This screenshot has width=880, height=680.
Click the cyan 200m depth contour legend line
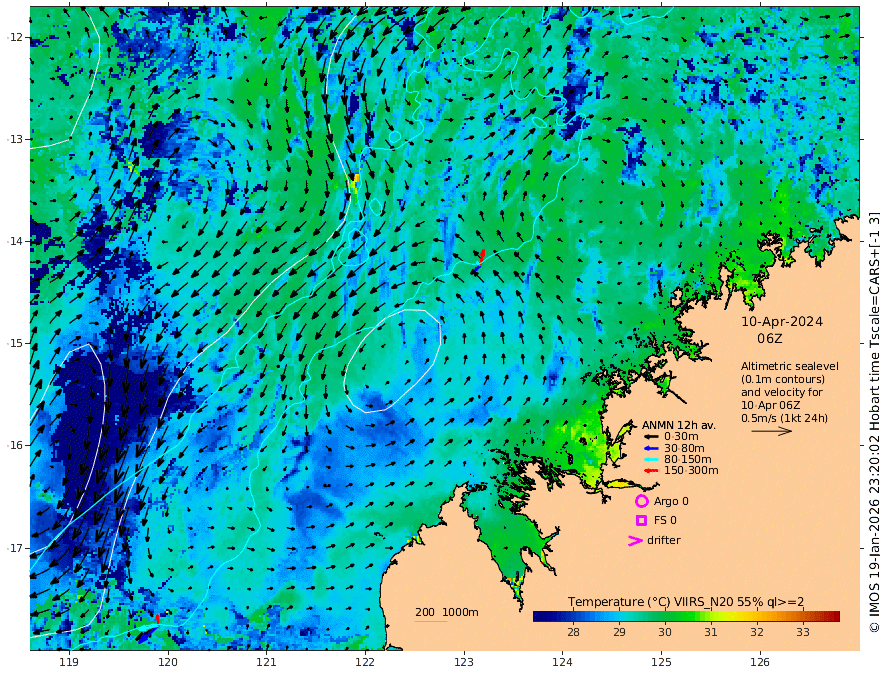point(431,621)
